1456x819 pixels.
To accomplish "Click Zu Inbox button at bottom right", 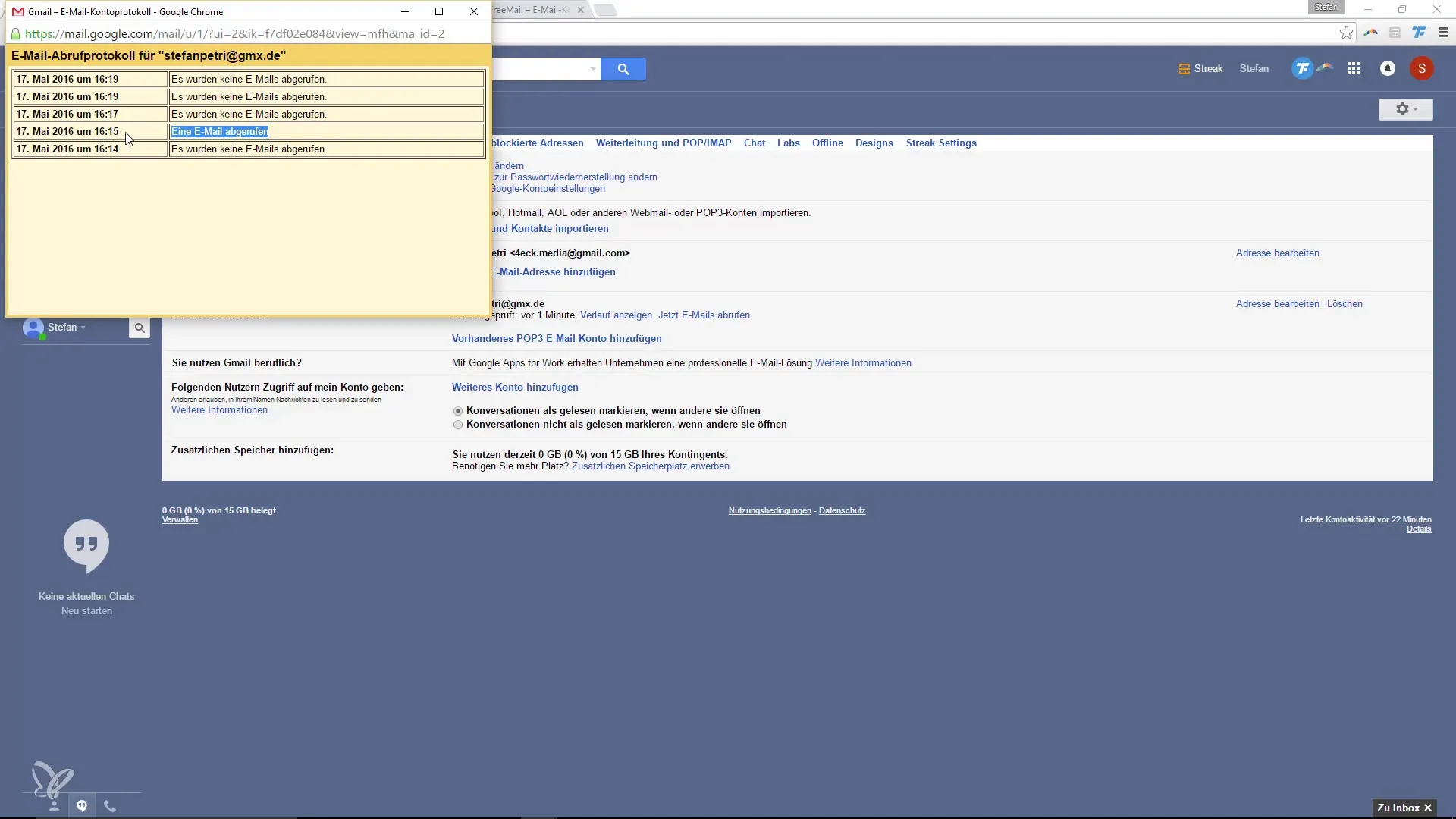I will (x=1404, y=808).
